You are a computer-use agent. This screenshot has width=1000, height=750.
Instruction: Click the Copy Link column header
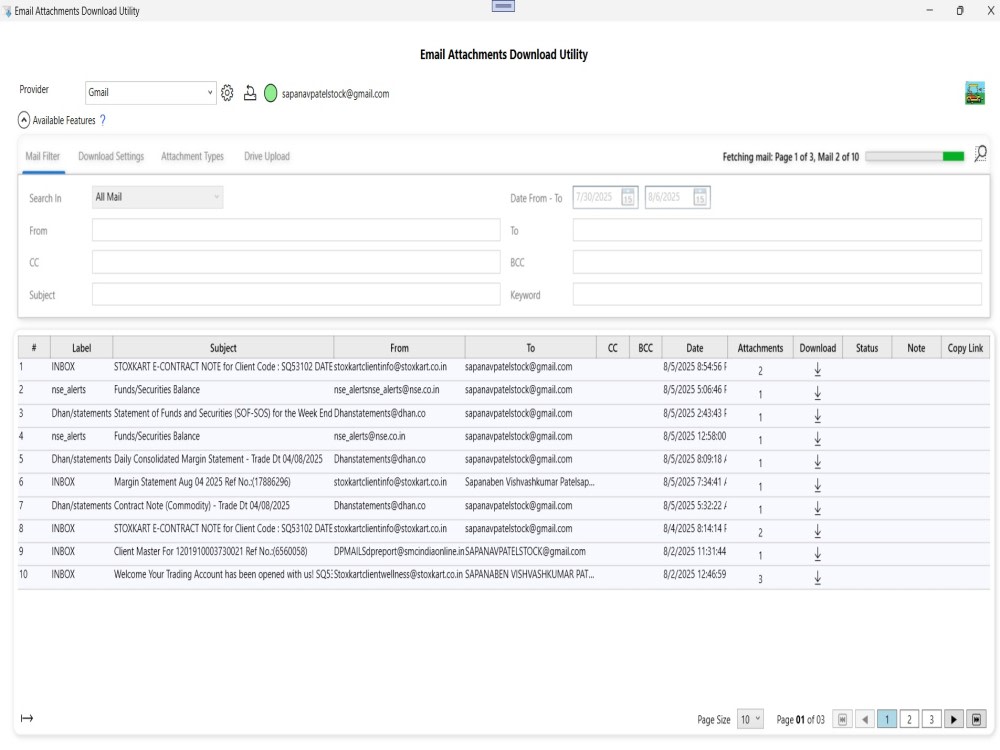pyautogui.click(x=965, y=348)
